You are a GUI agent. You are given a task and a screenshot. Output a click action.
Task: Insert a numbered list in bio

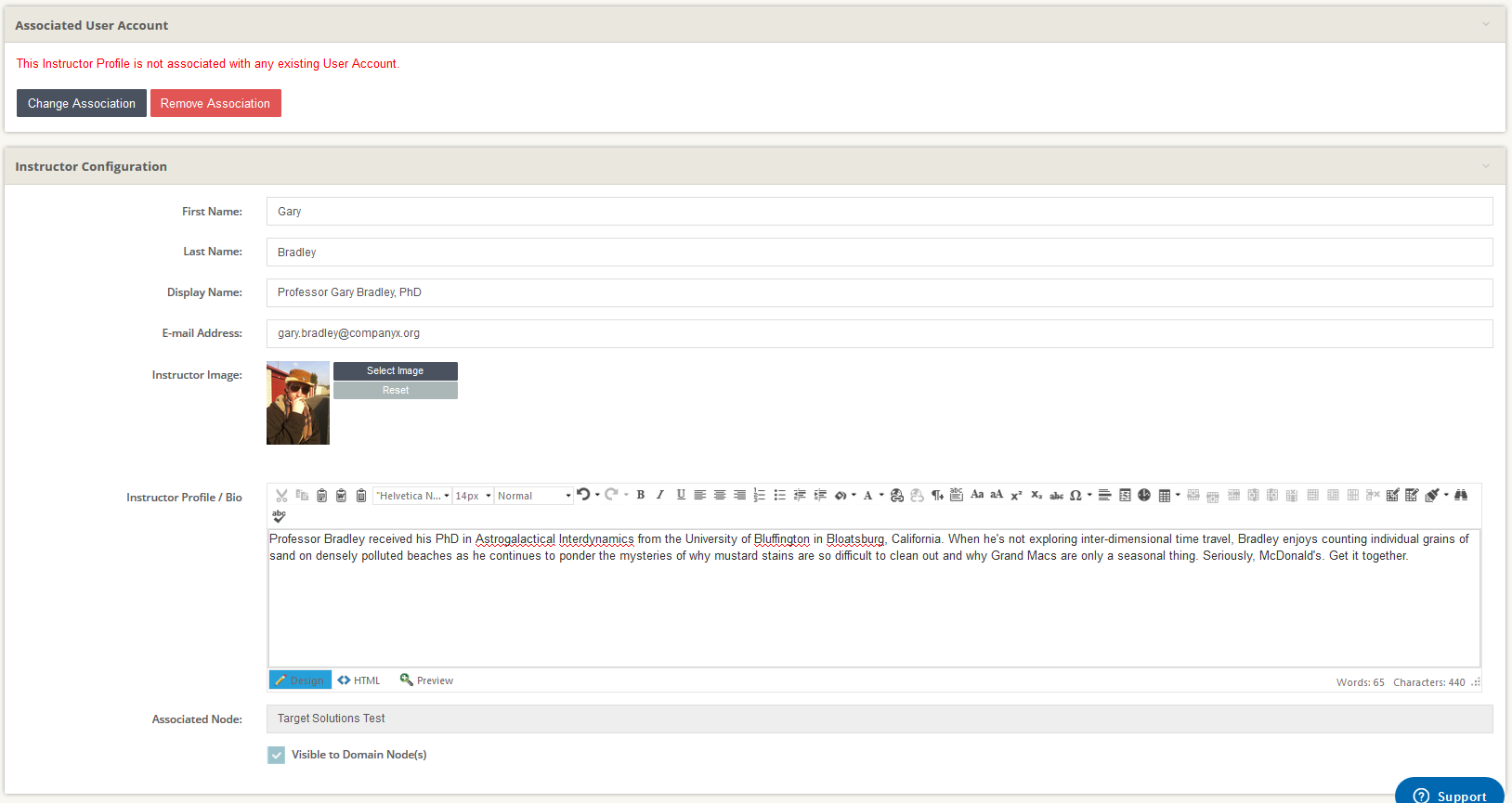click(760, 495)
